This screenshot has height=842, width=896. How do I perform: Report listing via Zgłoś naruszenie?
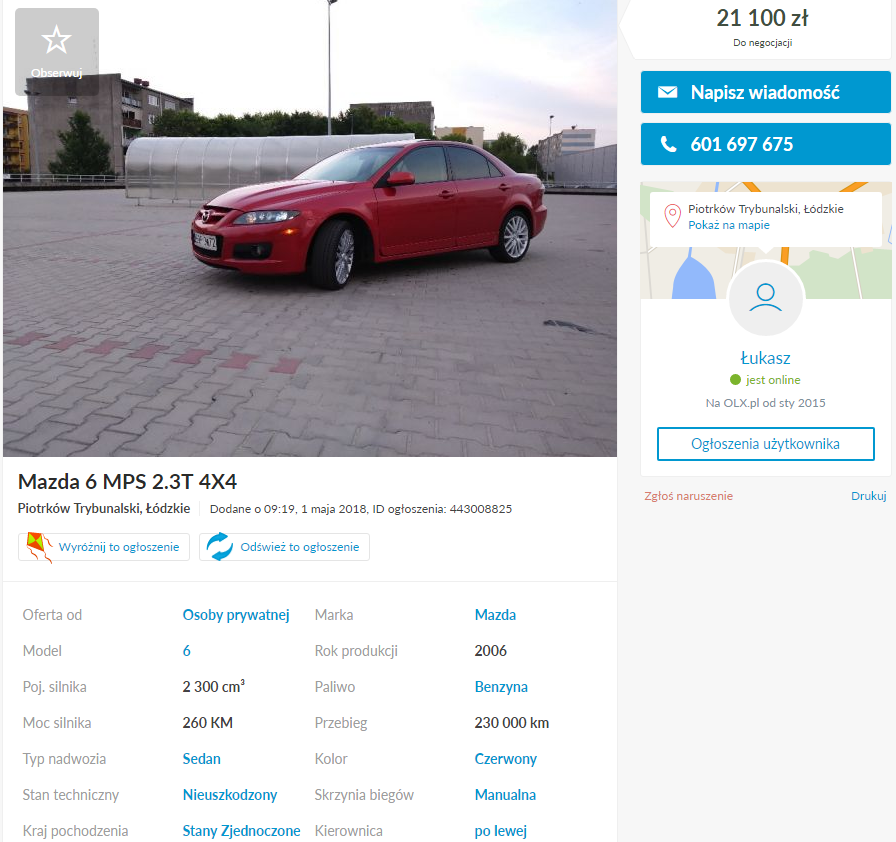(688, 496)
